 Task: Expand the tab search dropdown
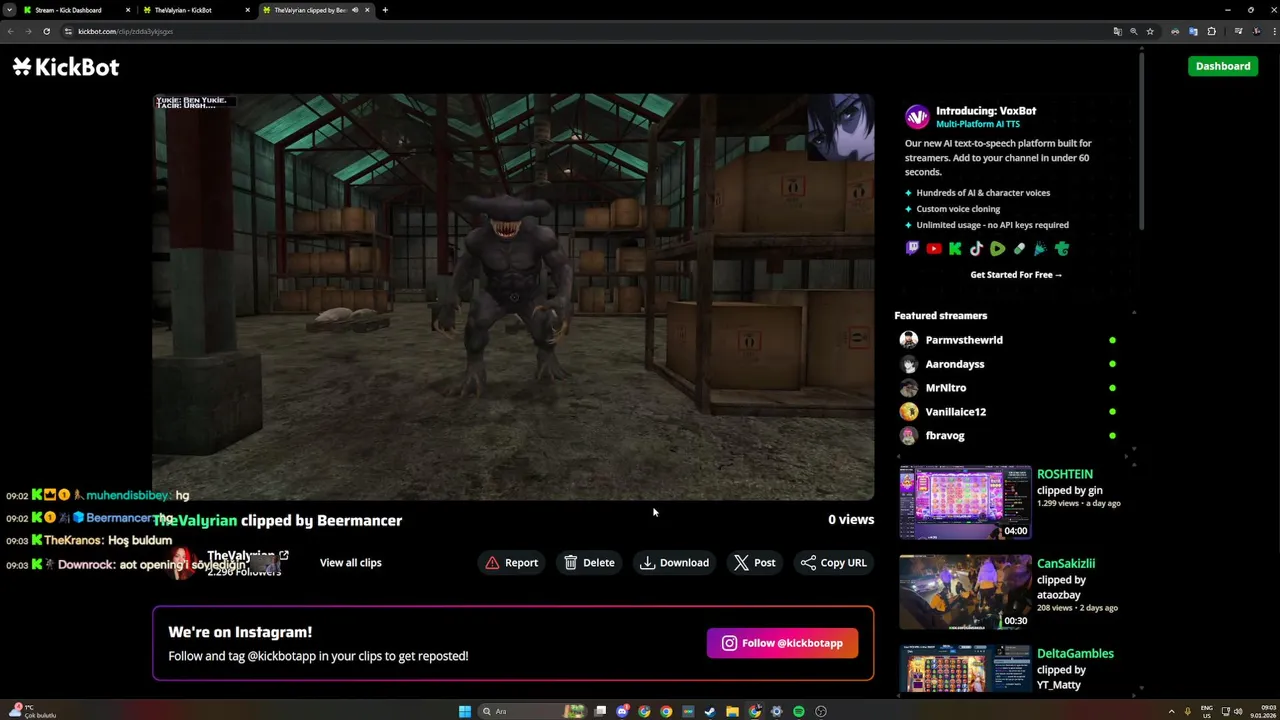(x=9, y=10)
